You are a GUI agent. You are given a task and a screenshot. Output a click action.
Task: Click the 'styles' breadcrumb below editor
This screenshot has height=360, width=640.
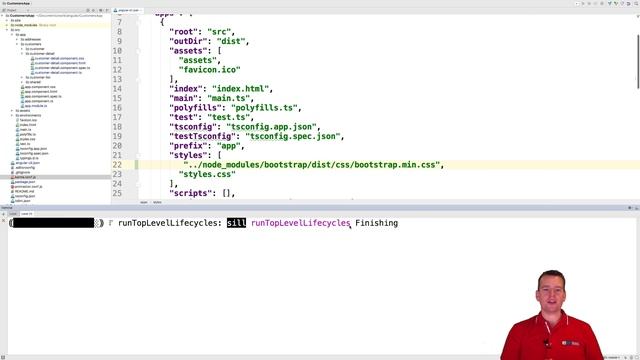tap(157, 202)
